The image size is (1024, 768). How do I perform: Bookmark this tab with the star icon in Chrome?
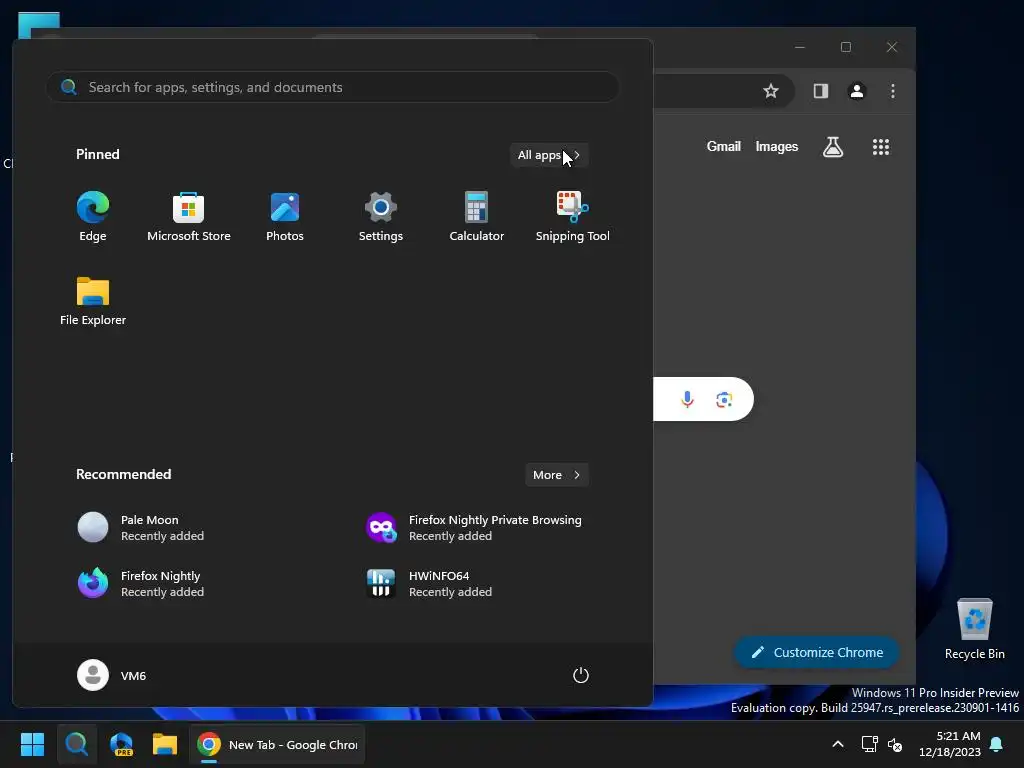point(771,91)
